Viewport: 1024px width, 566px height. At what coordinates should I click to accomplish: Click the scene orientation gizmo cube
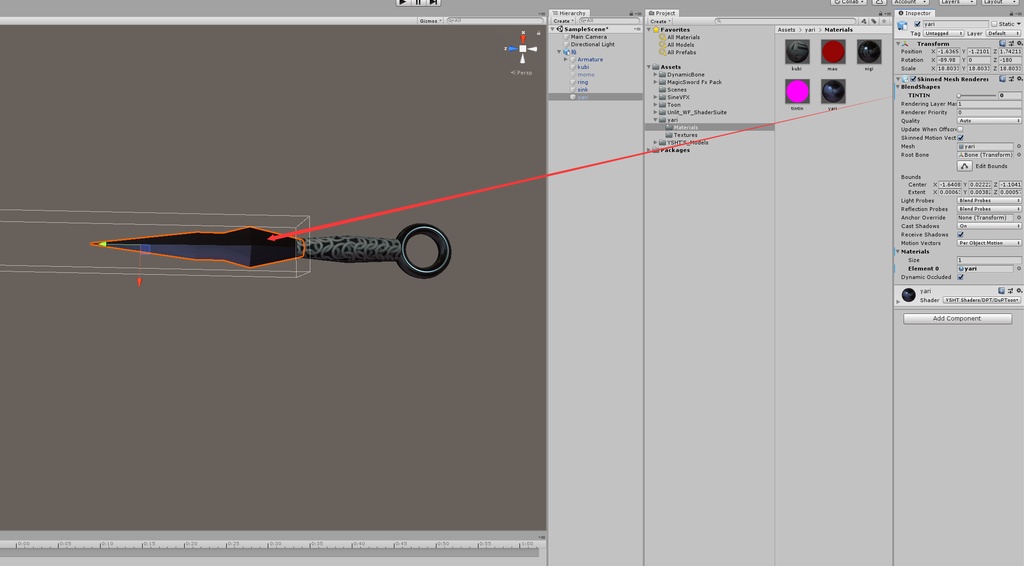click(x=522, y=48)
